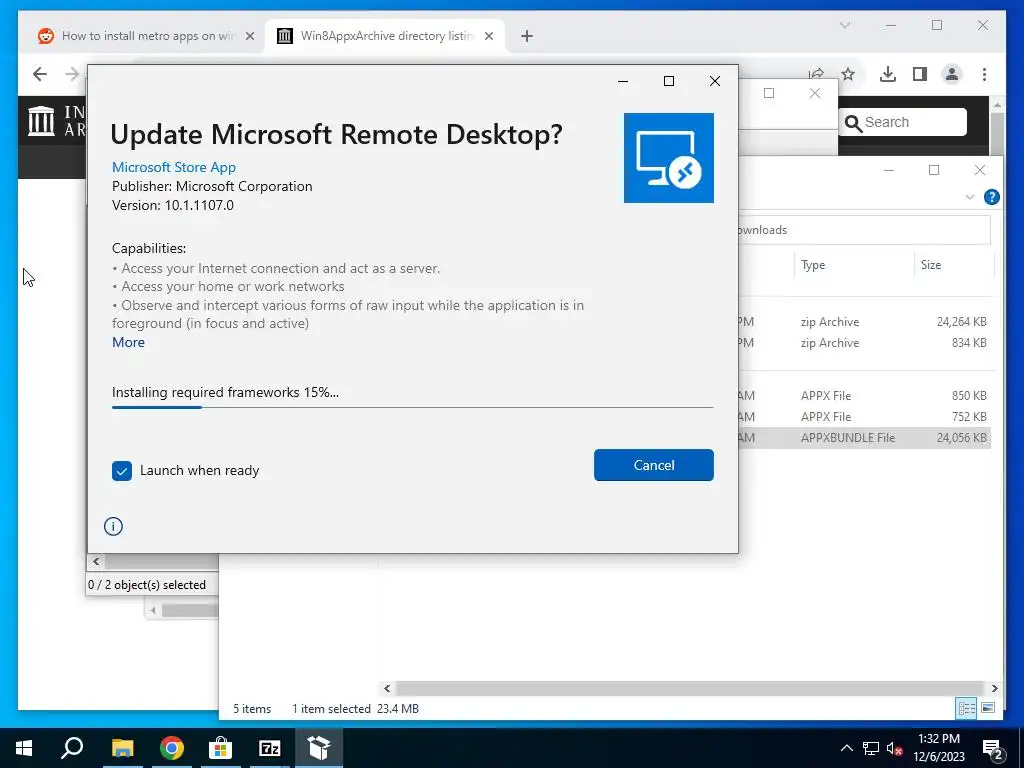Toggle Chrome side panel icon
The height and width of the screenshot is (768, 1024).
coord(920,74)
